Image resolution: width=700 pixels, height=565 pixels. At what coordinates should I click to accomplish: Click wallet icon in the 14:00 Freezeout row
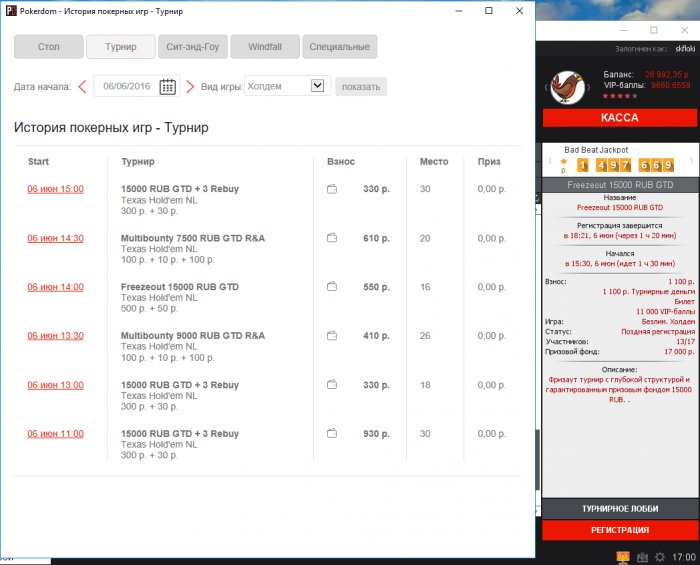[332, 287]
